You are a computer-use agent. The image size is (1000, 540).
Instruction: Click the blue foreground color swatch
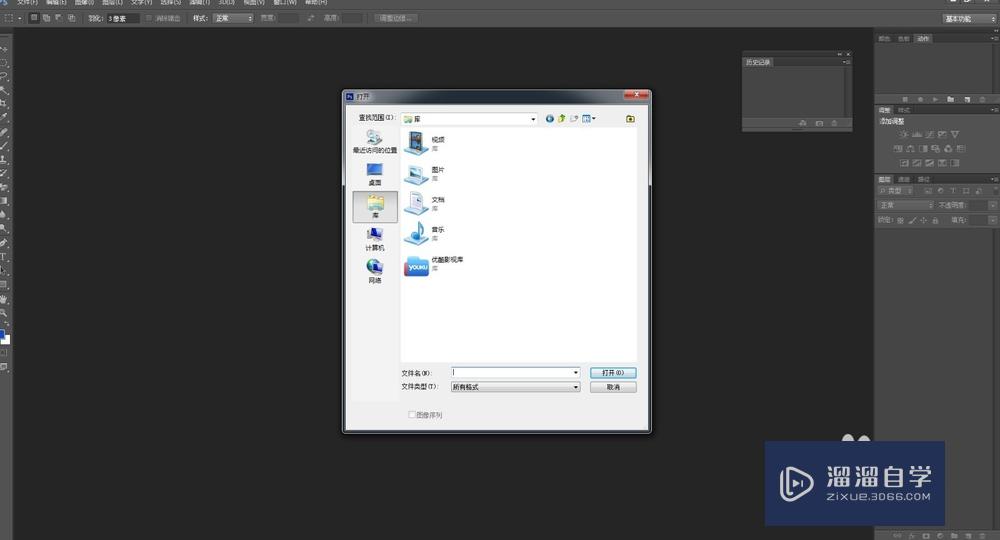[x=2, y=334]
